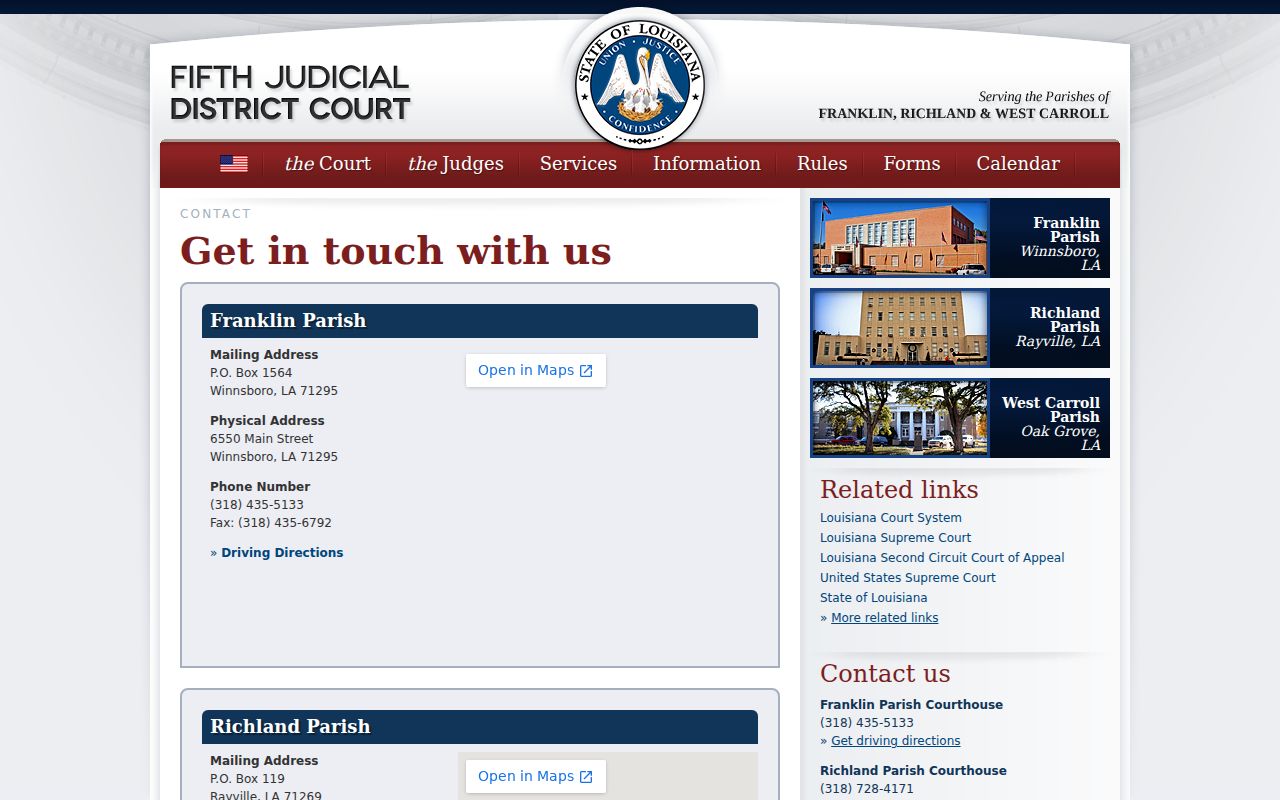Click More related links

(885, 618)
